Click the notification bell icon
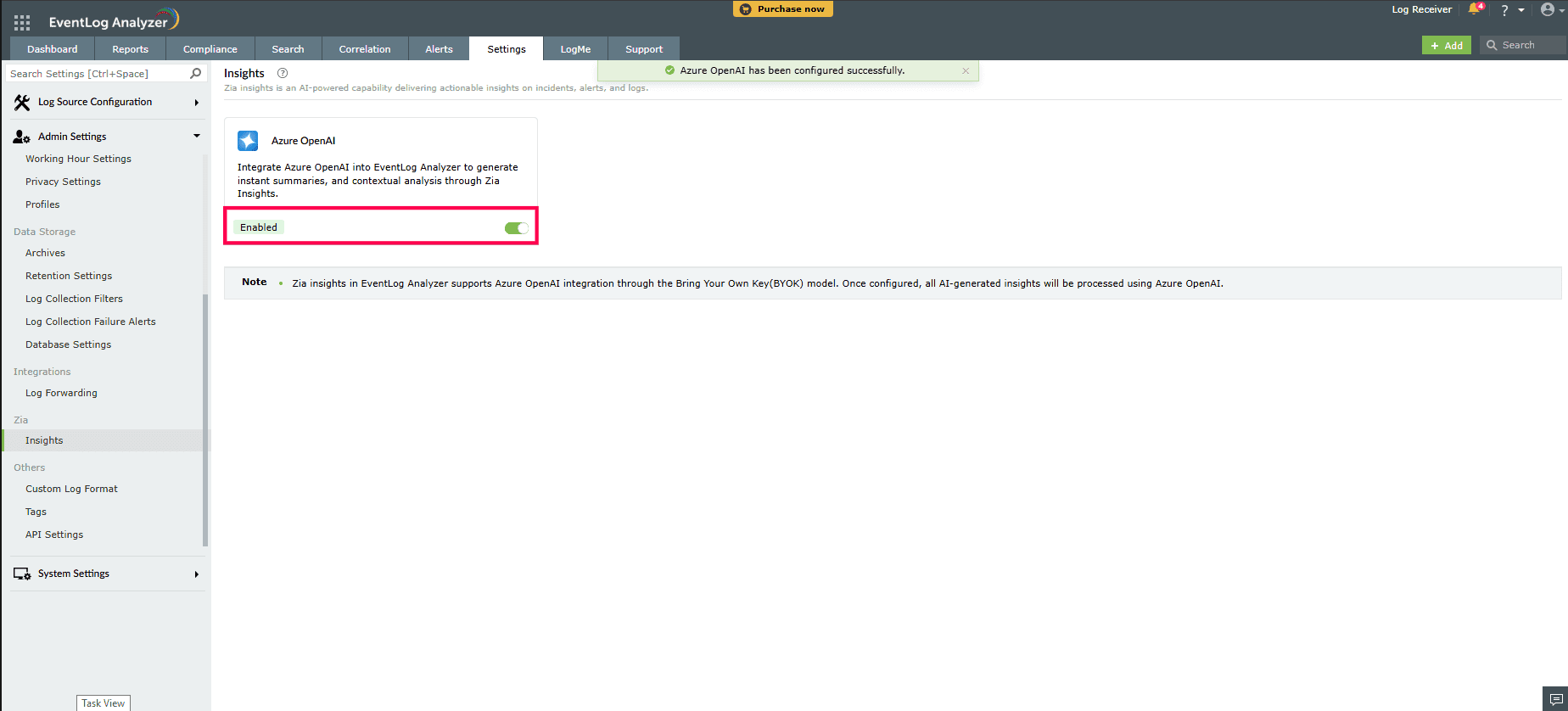 [x=1475, y=9]
